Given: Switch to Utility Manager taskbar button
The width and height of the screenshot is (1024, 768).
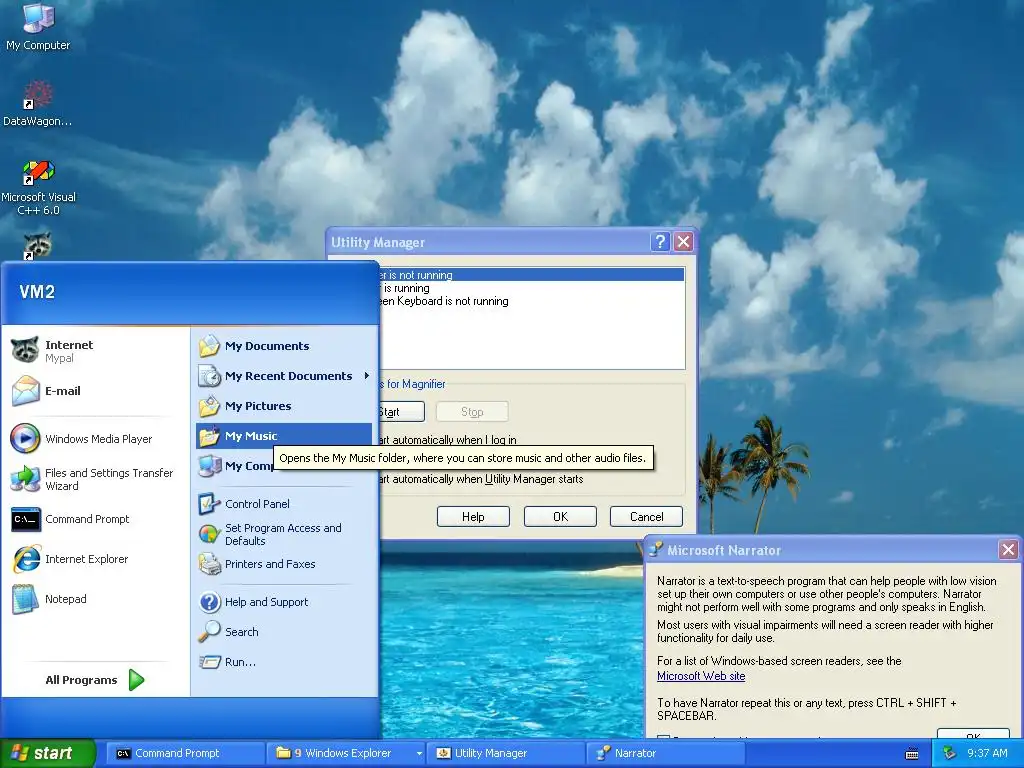Looking at the screenshot, I should [505, 754].
